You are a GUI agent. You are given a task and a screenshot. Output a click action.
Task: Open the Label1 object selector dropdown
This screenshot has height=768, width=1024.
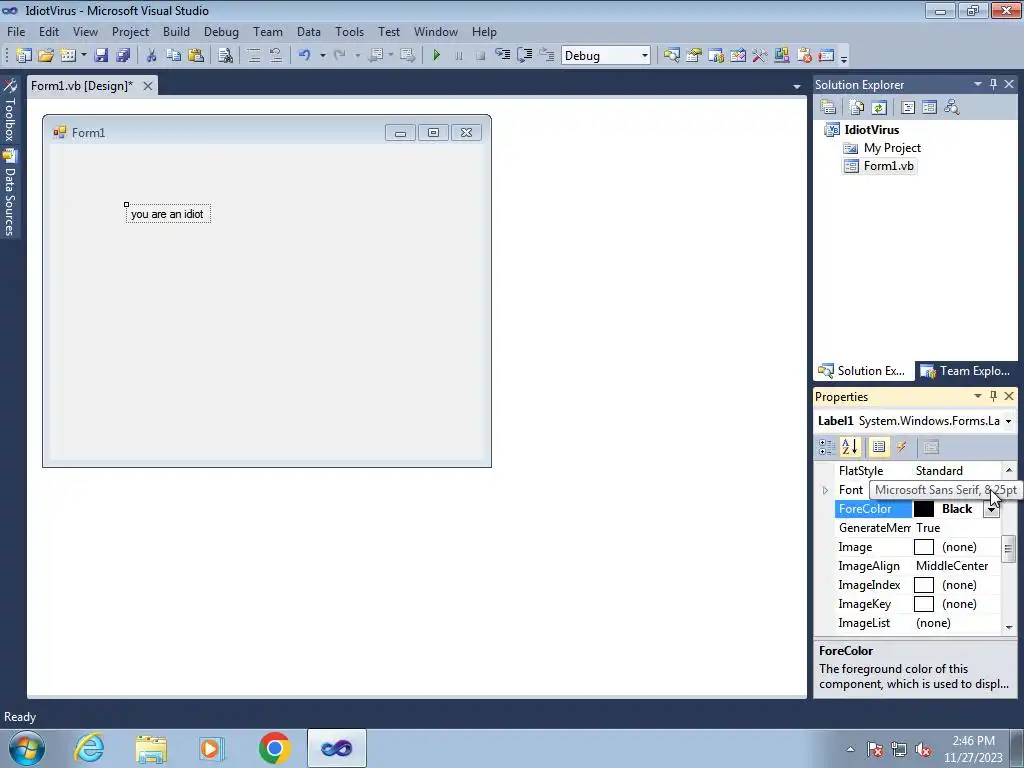1008,421
